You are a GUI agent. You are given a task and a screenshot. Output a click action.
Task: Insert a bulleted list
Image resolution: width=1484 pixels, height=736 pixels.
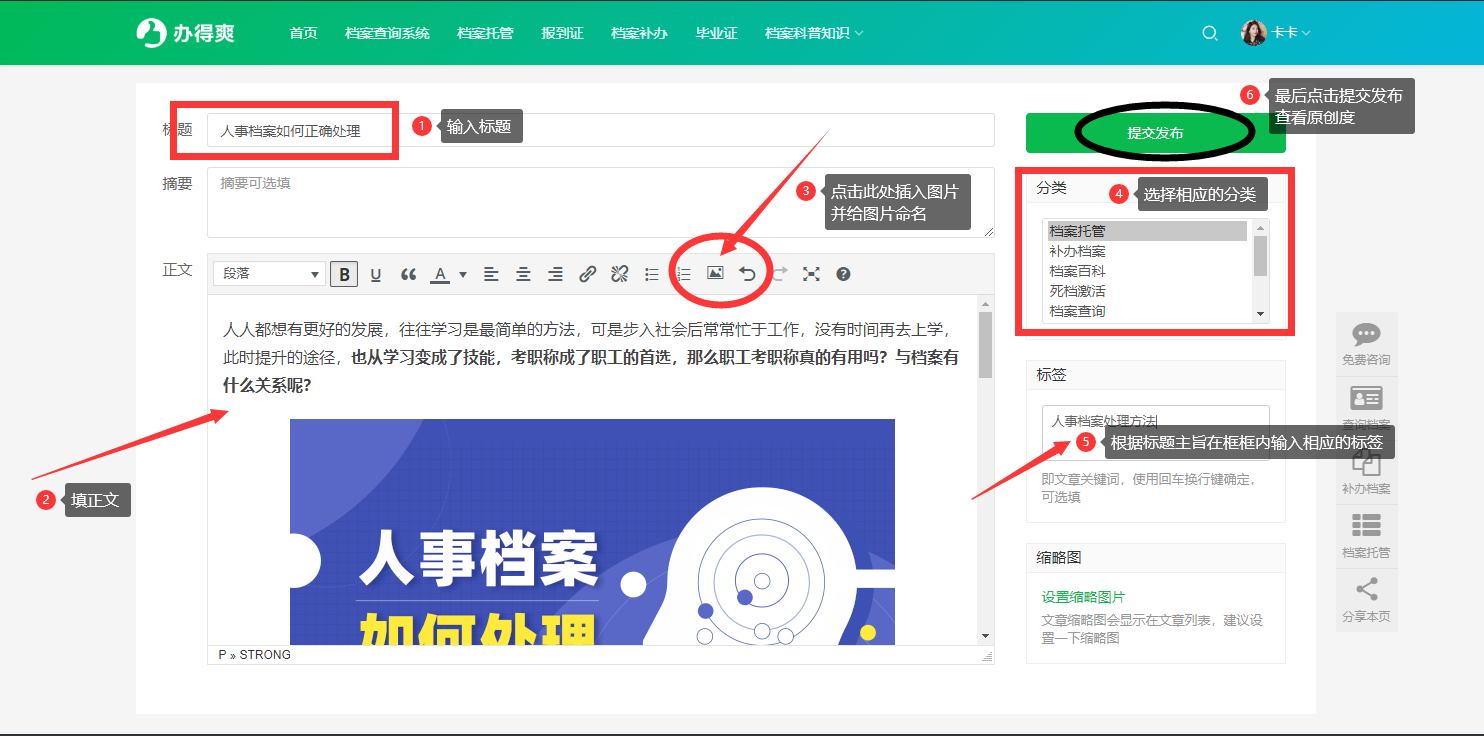[x=652, y=274]
